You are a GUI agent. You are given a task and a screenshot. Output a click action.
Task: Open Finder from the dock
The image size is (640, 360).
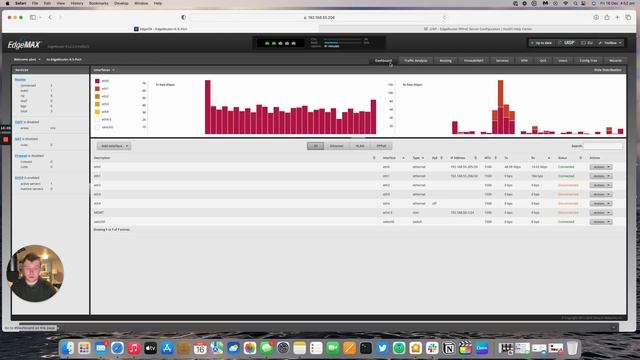click(68, 348)
